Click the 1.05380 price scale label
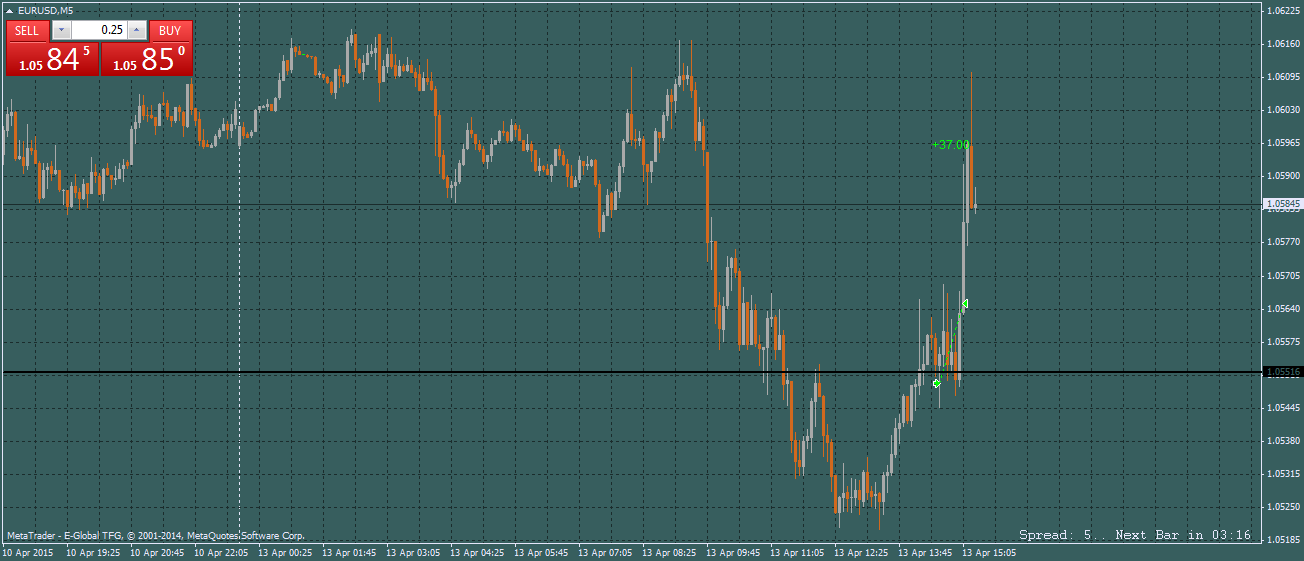Viewport: 1304px width, 561px height. (x=1282, y=440)
